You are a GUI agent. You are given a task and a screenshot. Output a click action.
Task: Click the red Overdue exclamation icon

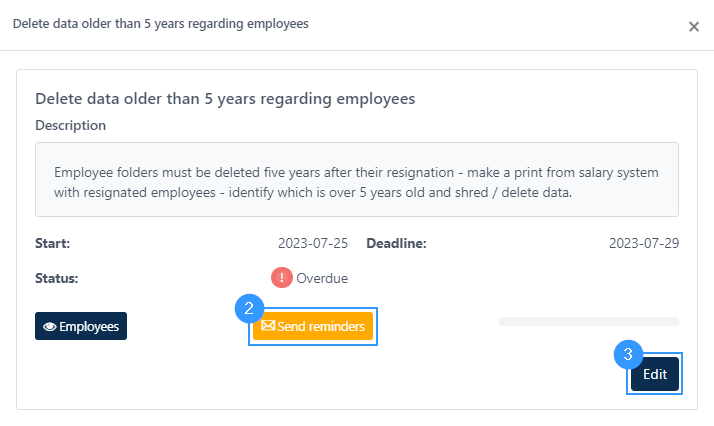tap(281, 278)
